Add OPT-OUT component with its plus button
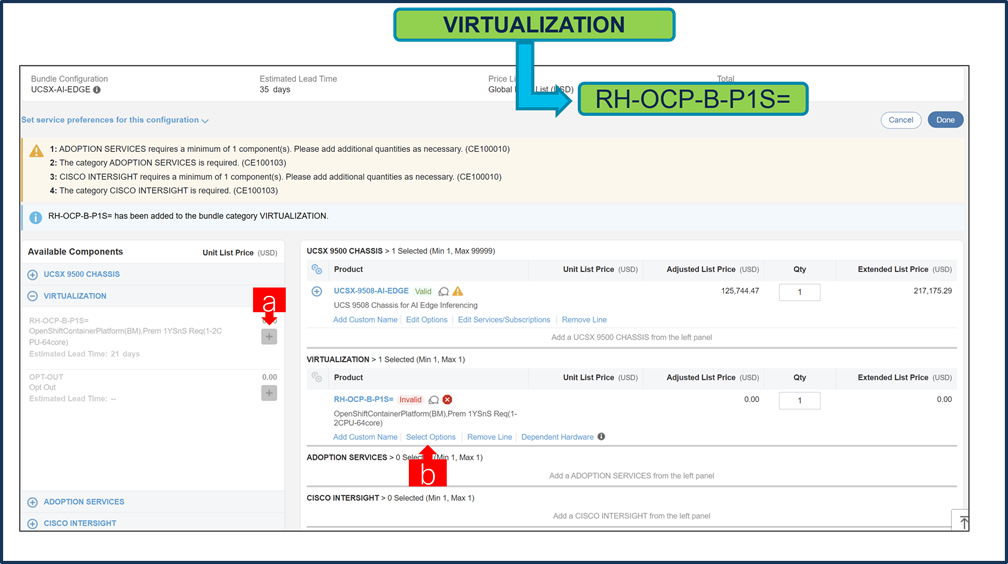Image resolution: width=1008 pixels, height=564 pixels. pyautogui.click(x=269, y=393)
